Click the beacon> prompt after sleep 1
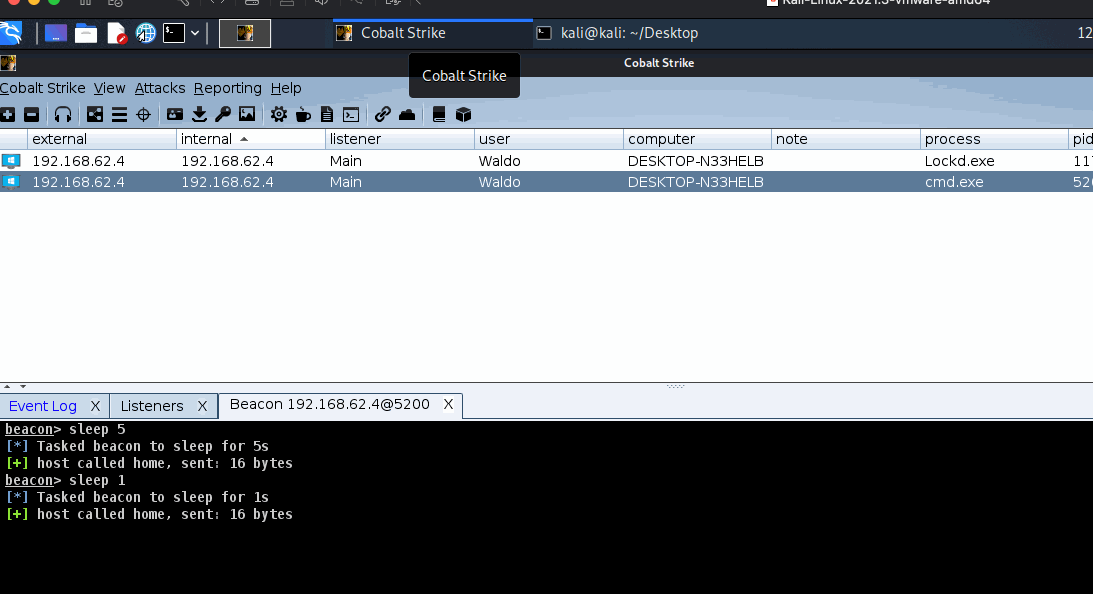Image resolution: width=1093 pixels, height=594 pixels. point(33,480)
